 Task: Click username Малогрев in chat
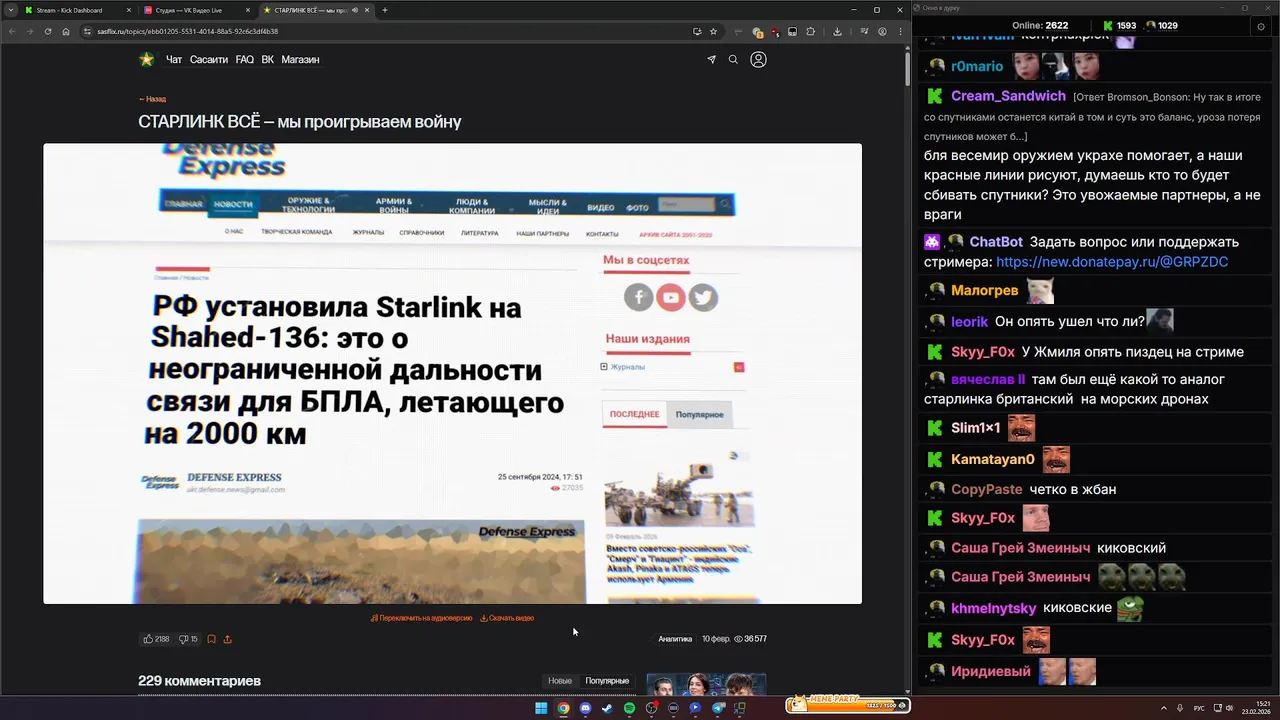[984, 290]
